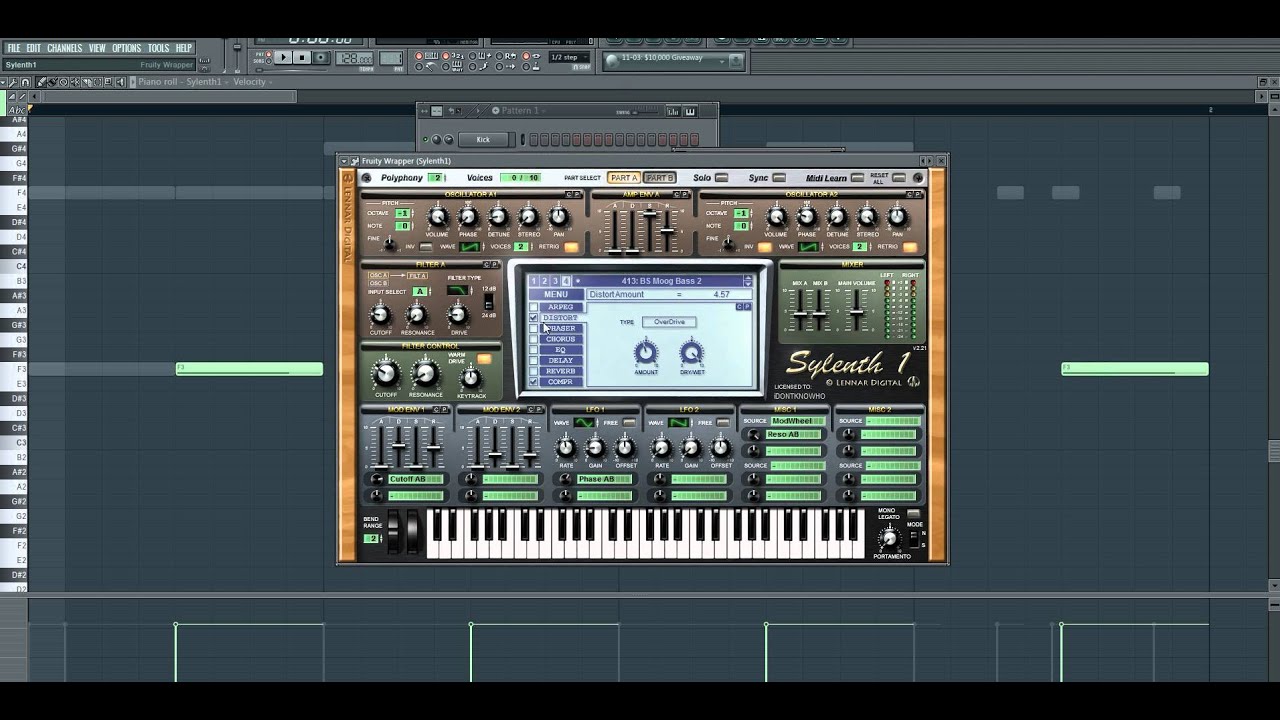
Task: Turn the Oscillator A1 Volume knob
Action: coord(437,217)
